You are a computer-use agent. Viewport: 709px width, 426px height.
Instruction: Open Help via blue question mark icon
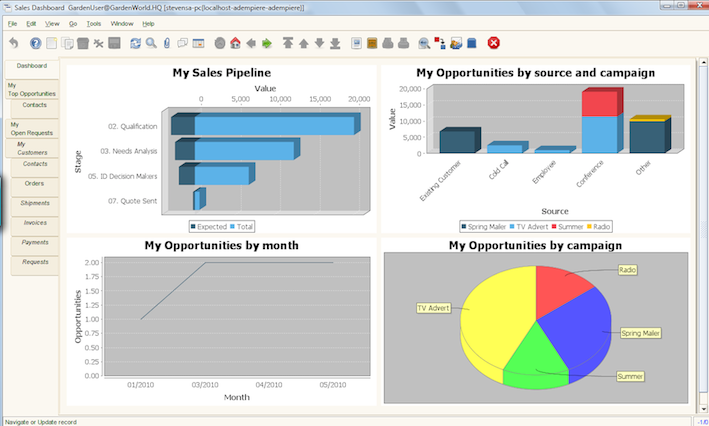point(36,43)
